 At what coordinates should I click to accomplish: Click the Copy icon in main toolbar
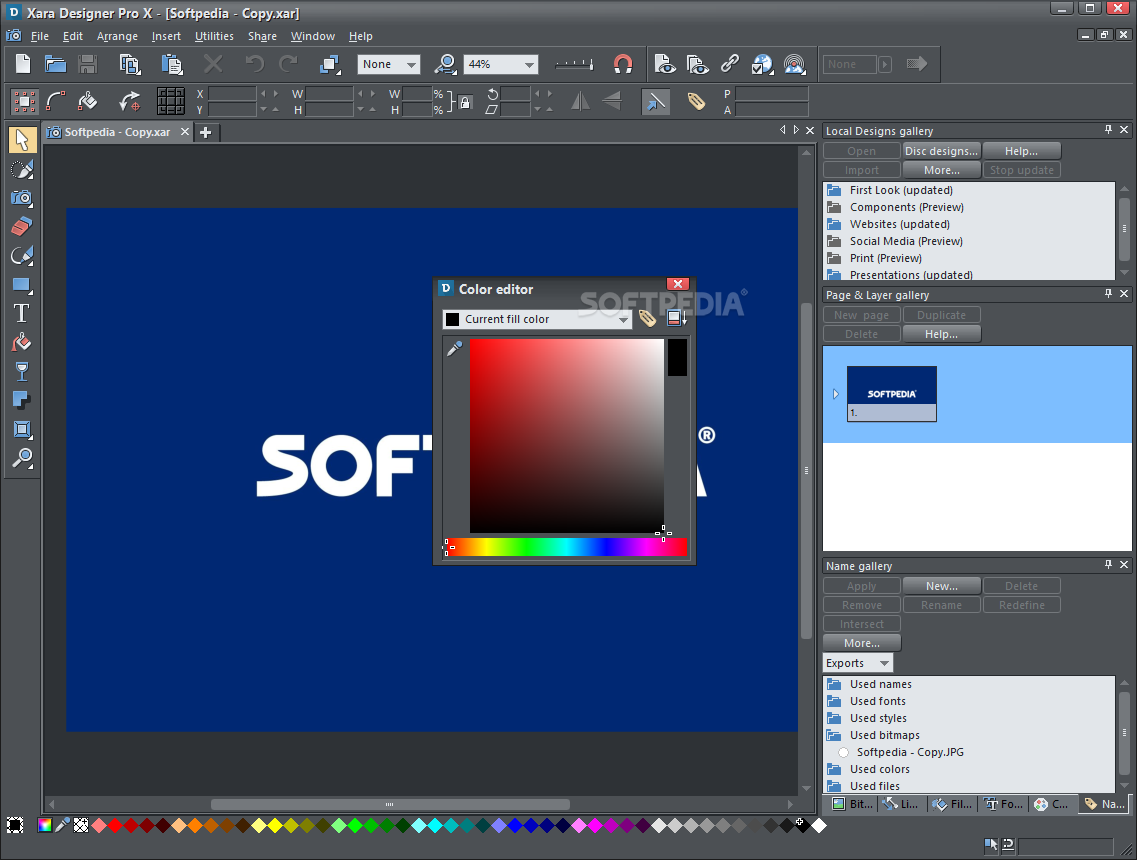pyautogui.click(x=130, y=64)
